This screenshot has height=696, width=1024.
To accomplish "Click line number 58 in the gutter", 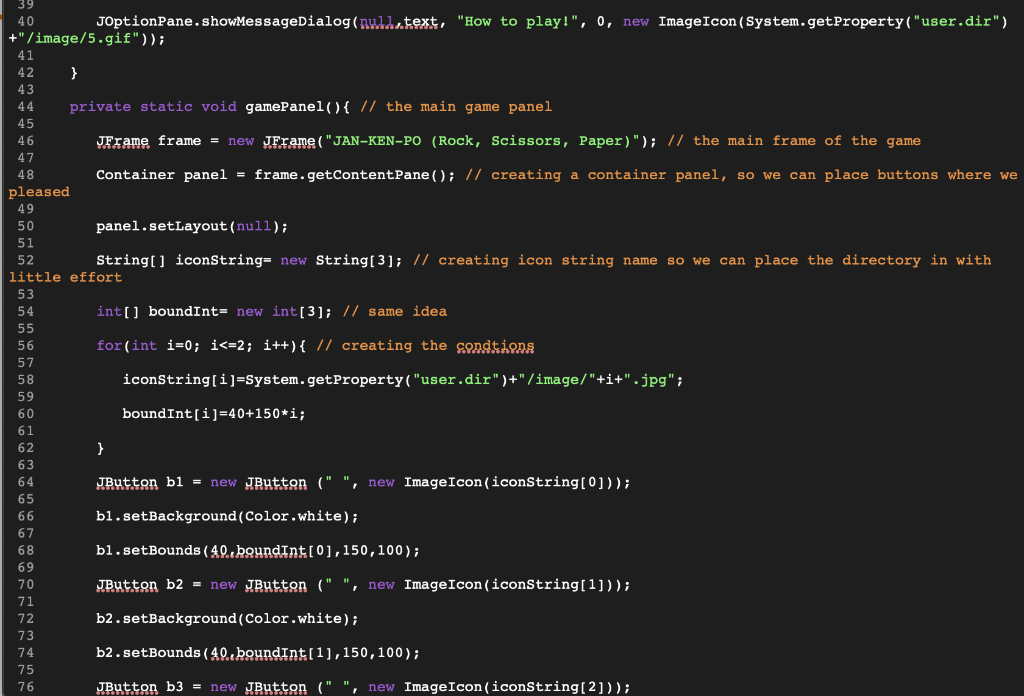I will 25,379.
